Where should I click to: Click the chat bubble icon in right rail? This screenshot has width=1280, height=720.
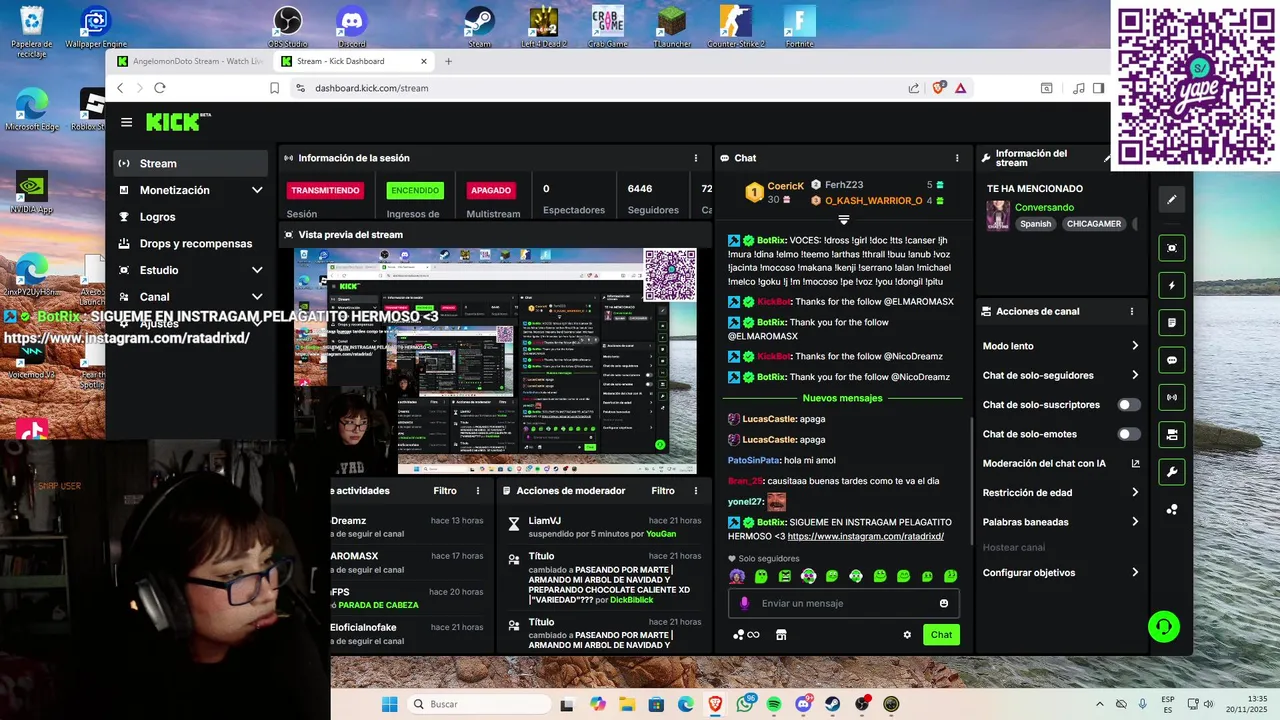(1171, 360)
